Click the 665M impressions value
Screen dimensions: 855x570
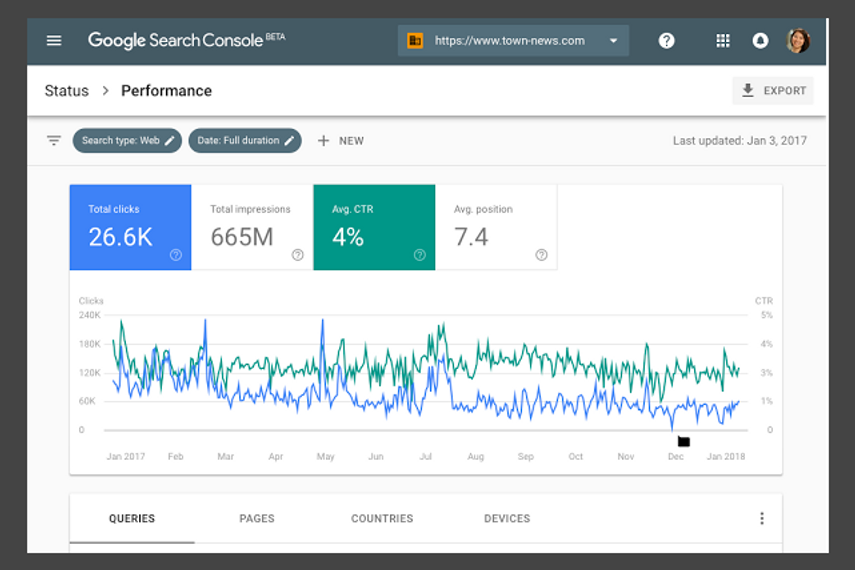(242, 237)
